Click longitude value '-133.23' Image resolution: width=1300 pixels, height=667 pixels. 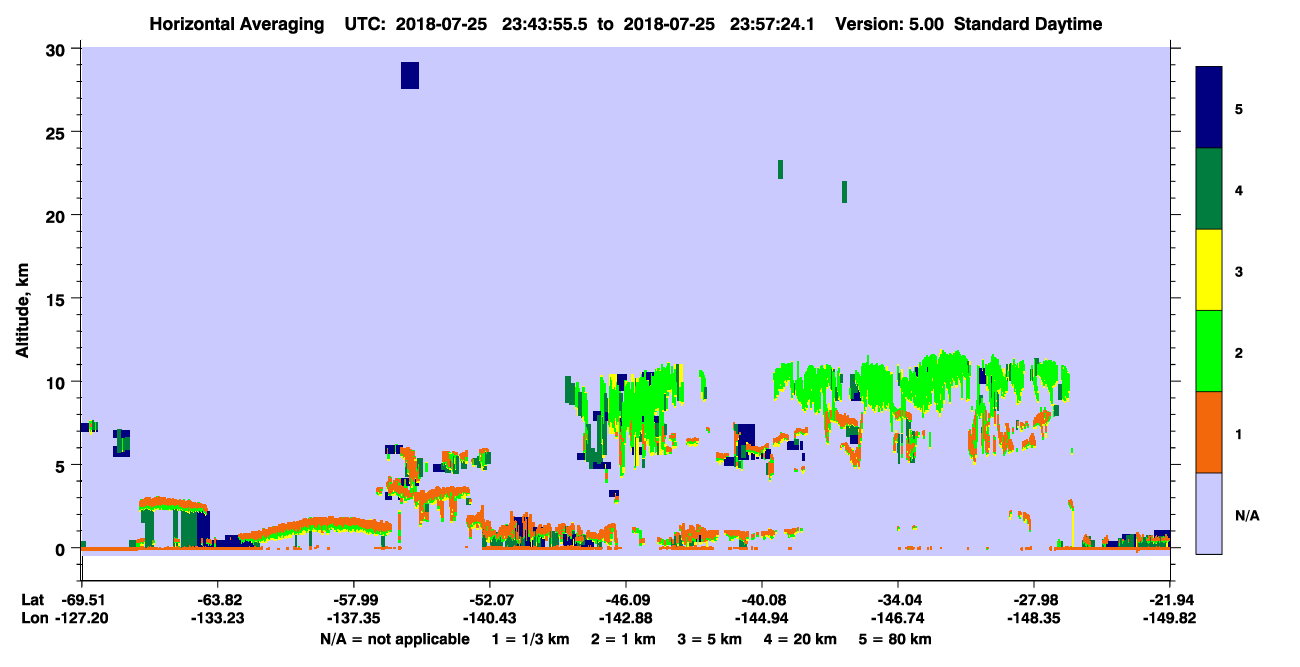217,618
